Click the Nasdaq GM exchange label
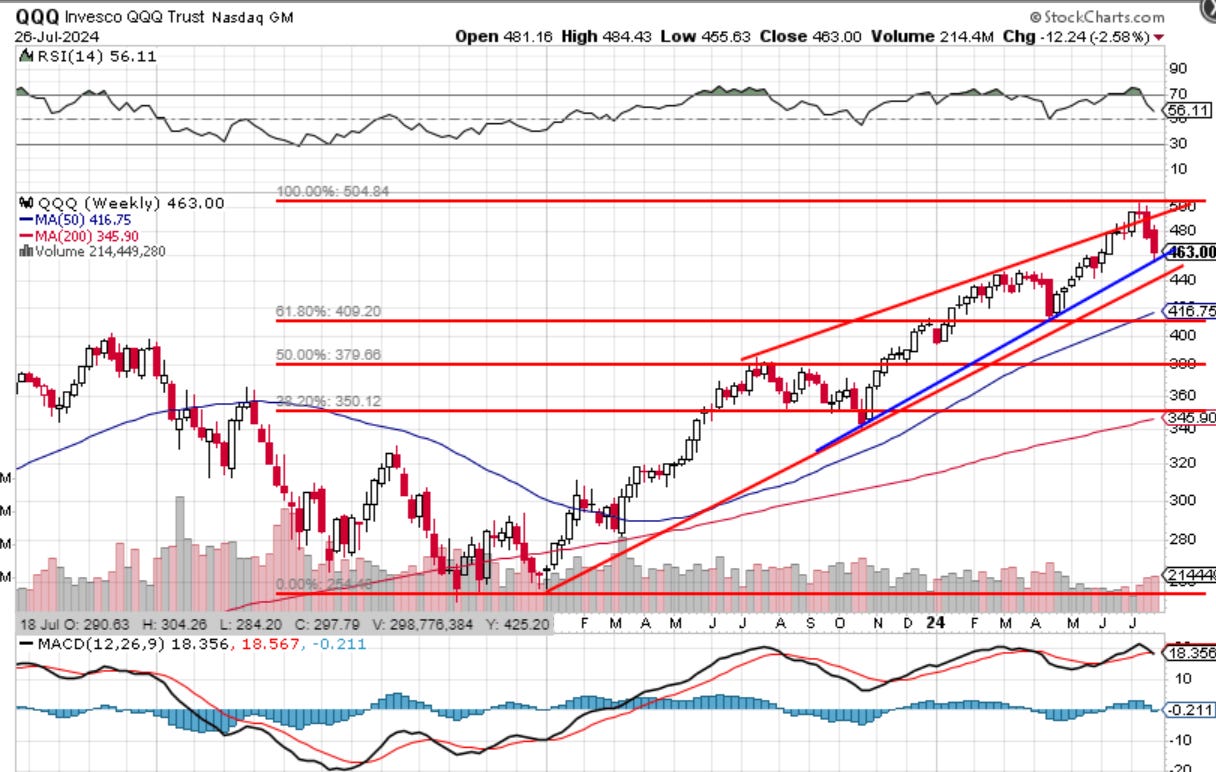The height and width of the screenshot is (772, 1216). tap(252, 17)
